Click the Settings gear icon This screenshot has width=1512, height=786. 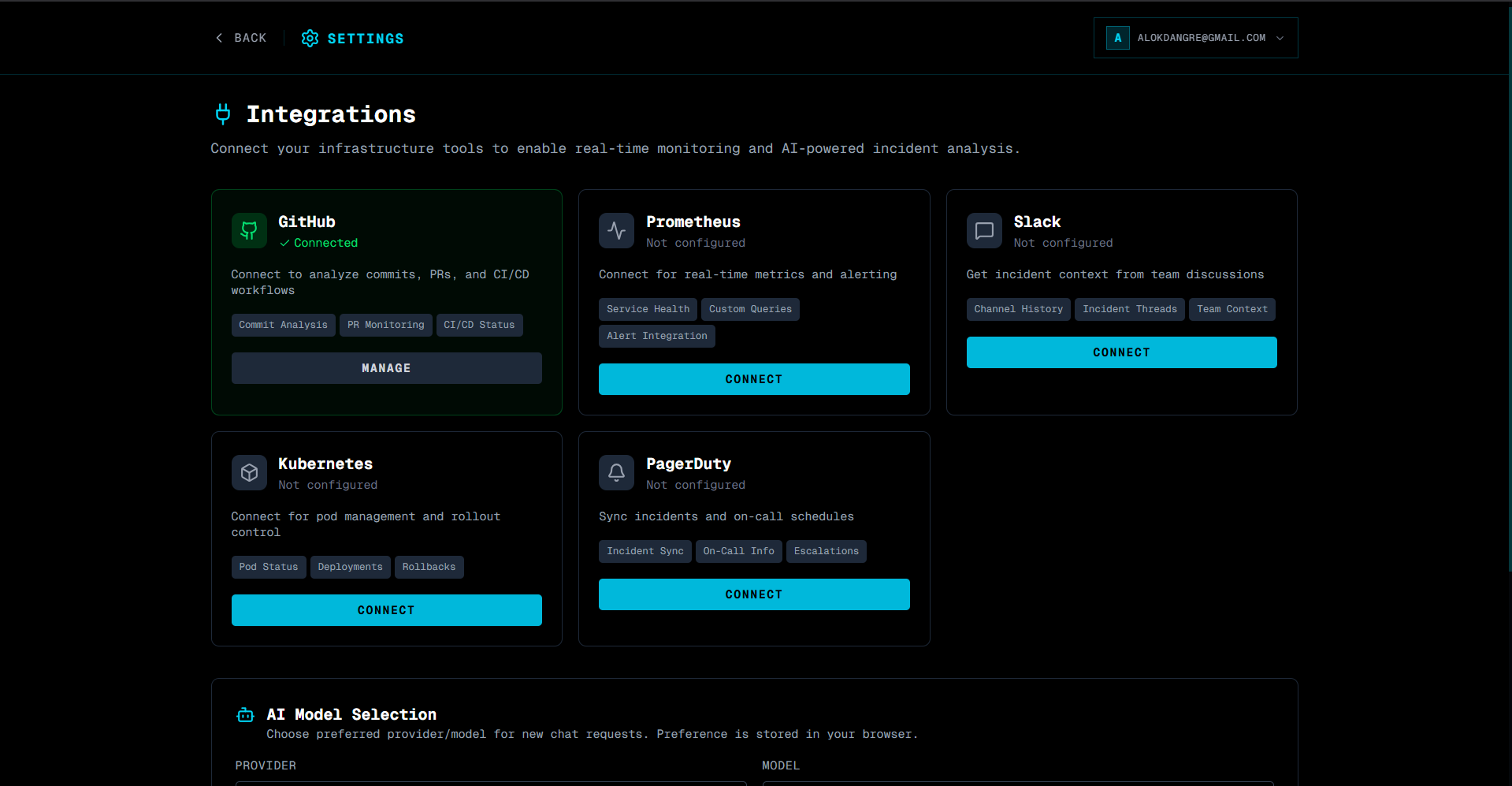coord(310,39)
